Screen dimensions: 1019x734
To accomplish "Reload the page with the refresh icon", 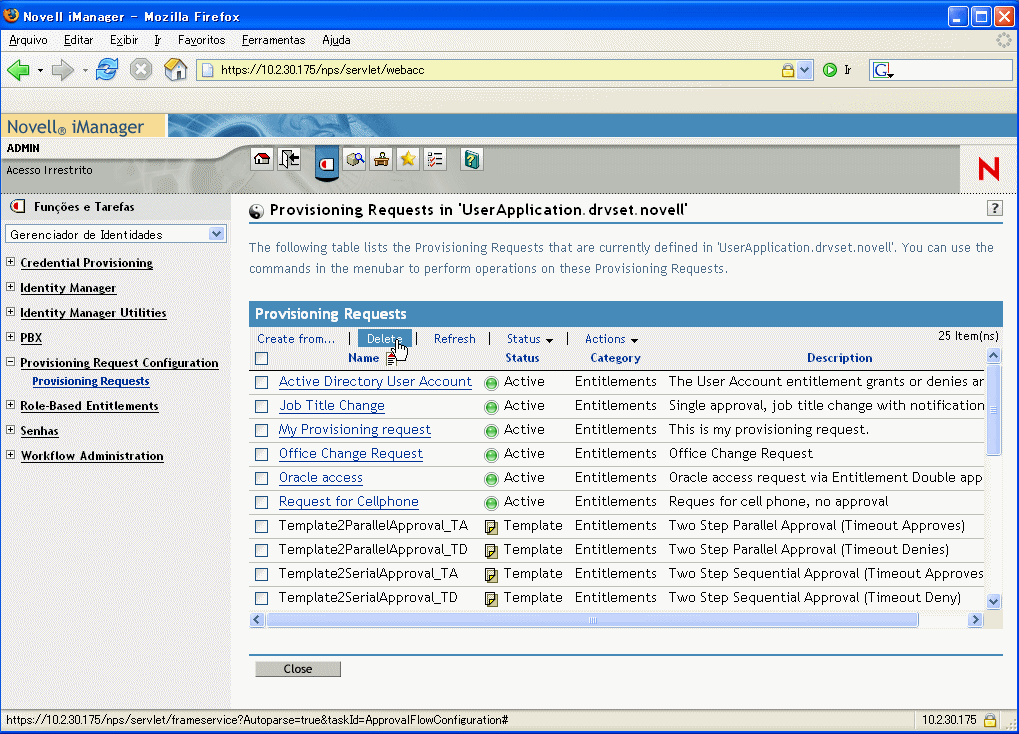I will (x=107, y=69).
